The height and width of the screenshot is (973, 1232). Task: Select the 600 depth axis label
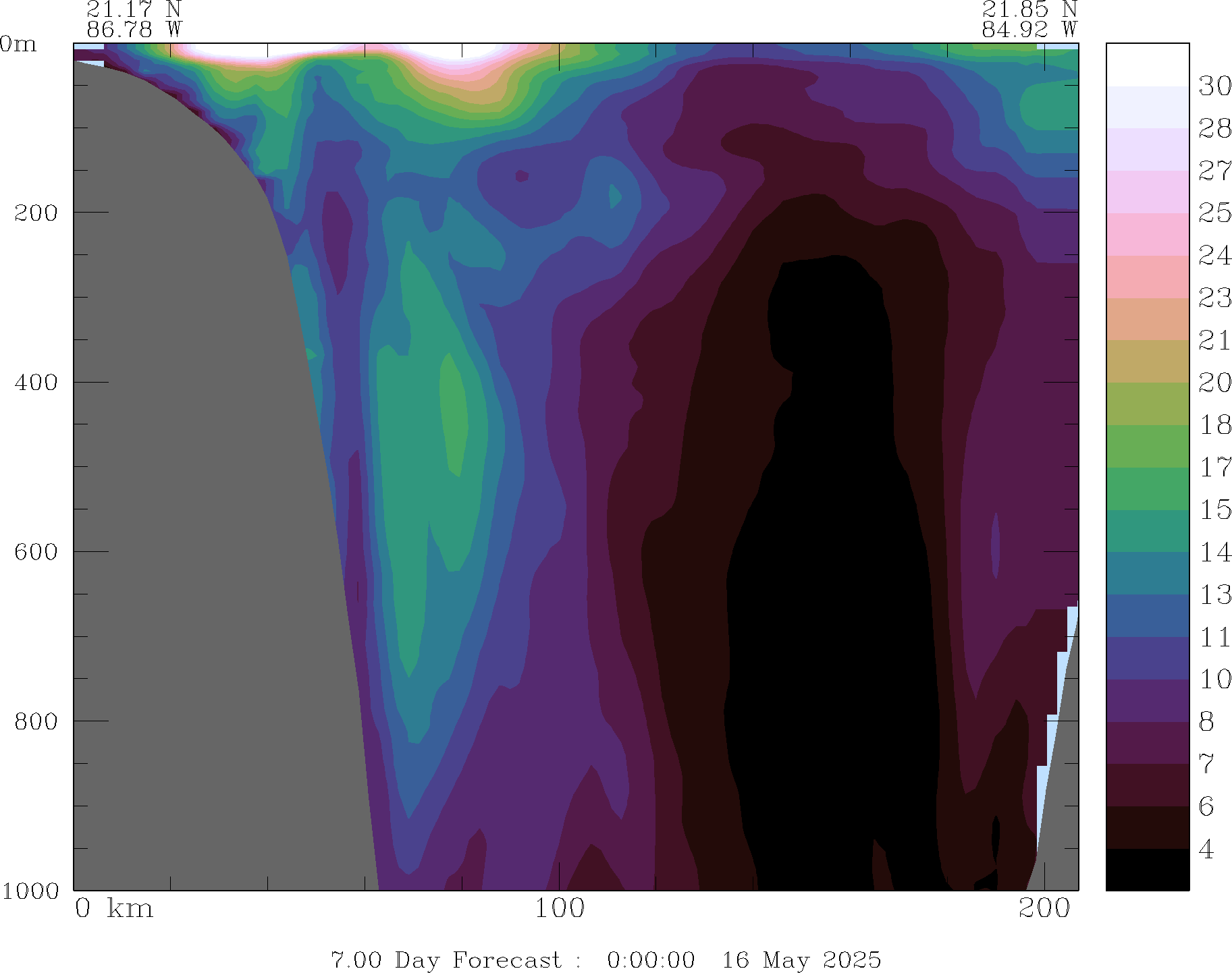tap(36, 551)
